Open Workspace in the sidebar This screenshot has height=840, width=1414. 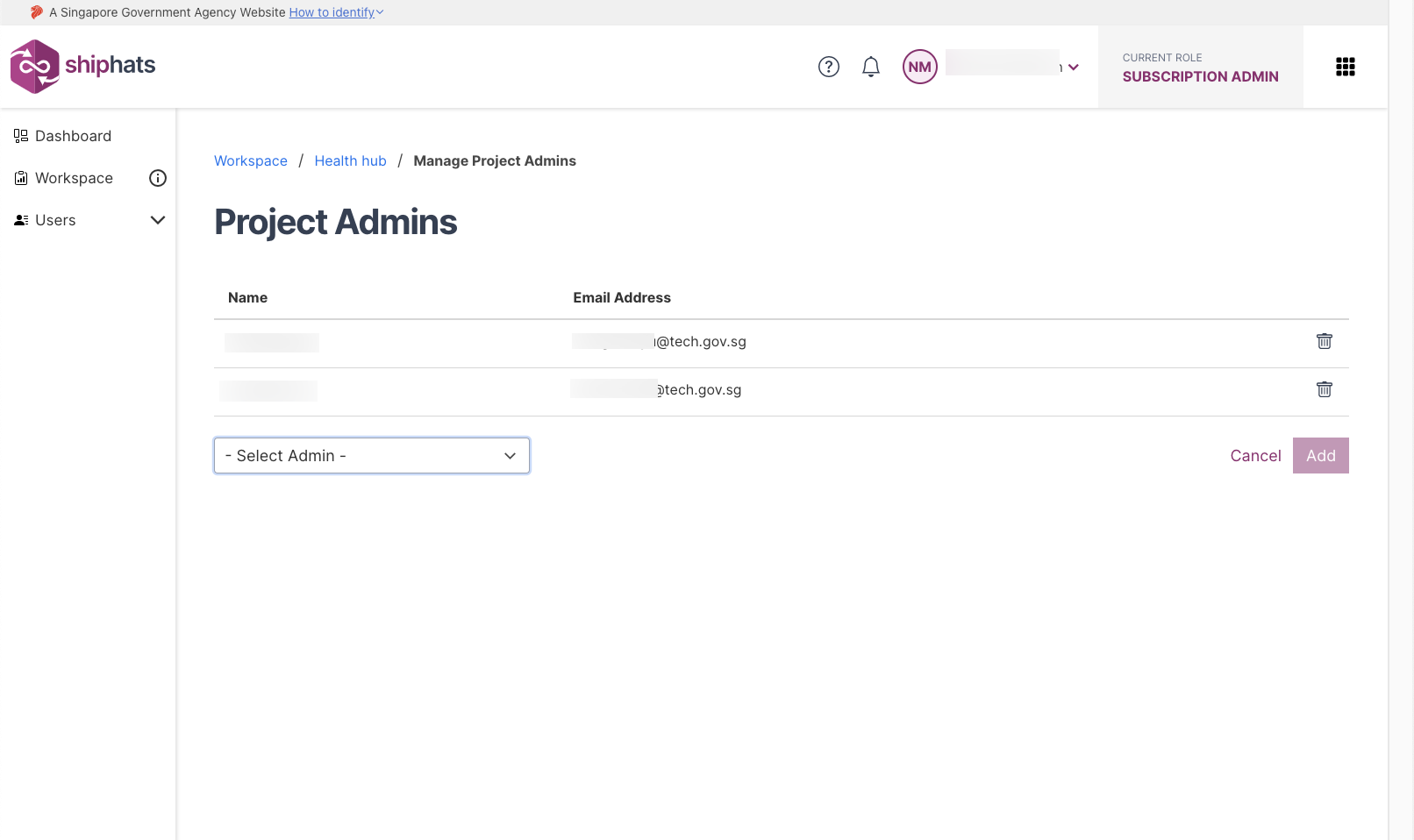tap(74, 178)
